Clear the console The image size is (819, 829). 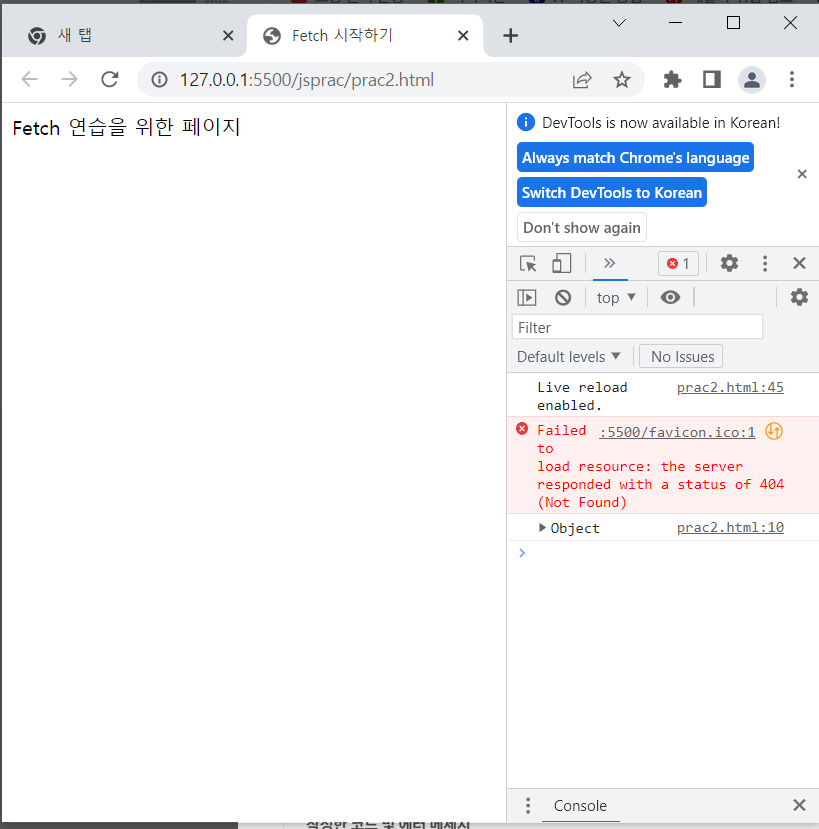(x=563, y=298)
